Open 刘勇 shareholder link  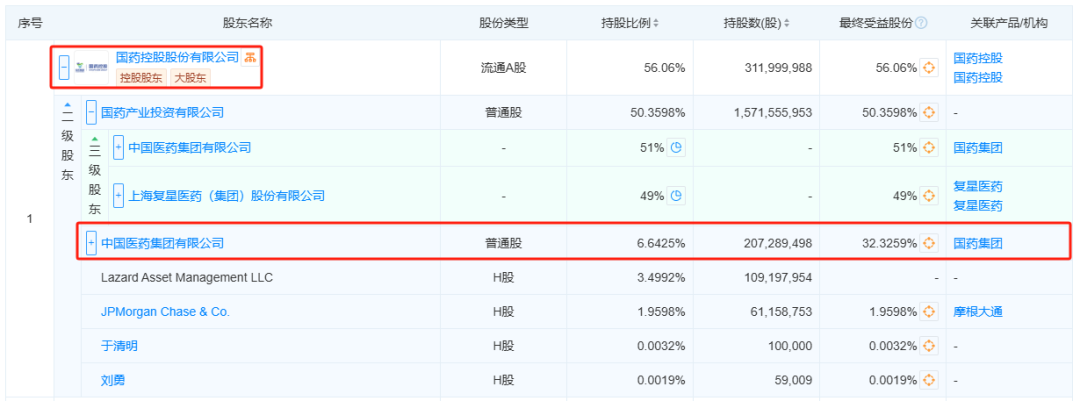(113, 380)
